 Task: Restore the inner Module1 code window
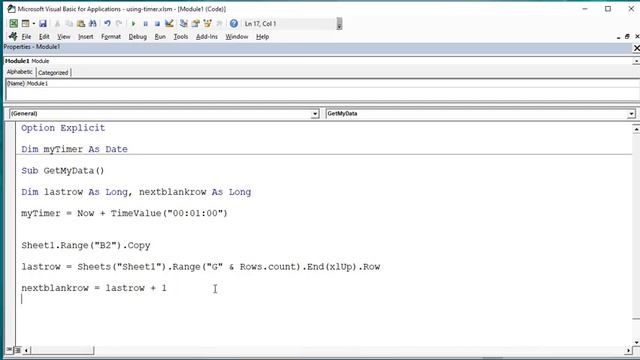(x=627, y=37)
